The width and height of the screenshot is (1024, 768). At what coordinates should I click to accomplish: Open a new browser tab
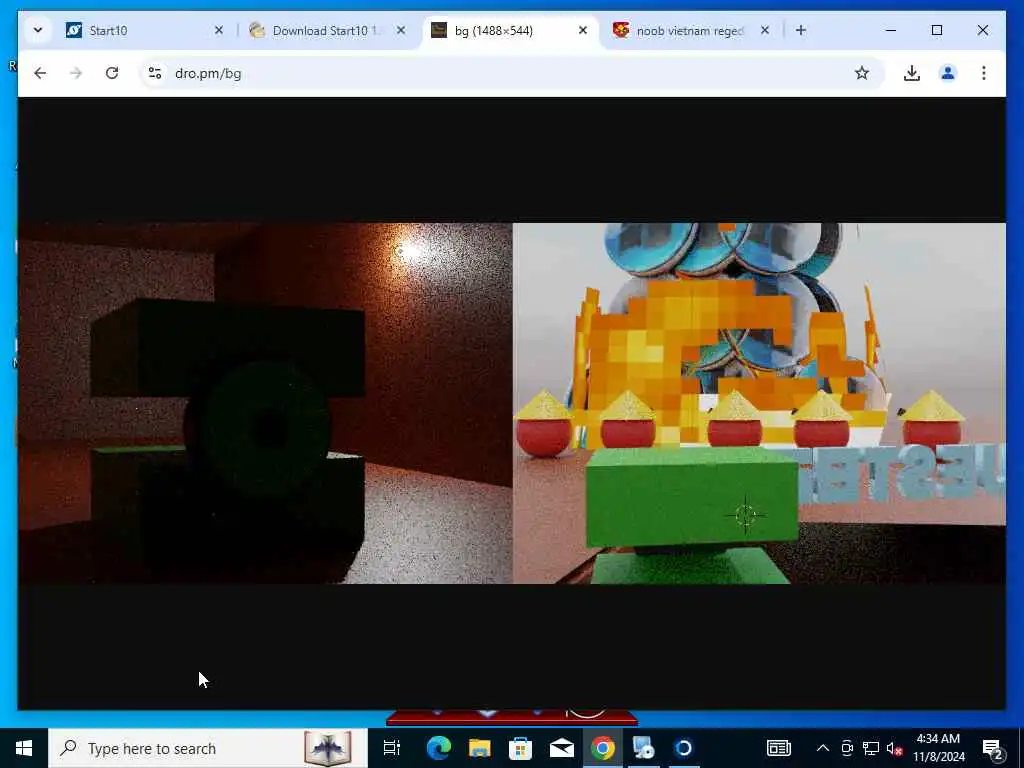point(801,30)
